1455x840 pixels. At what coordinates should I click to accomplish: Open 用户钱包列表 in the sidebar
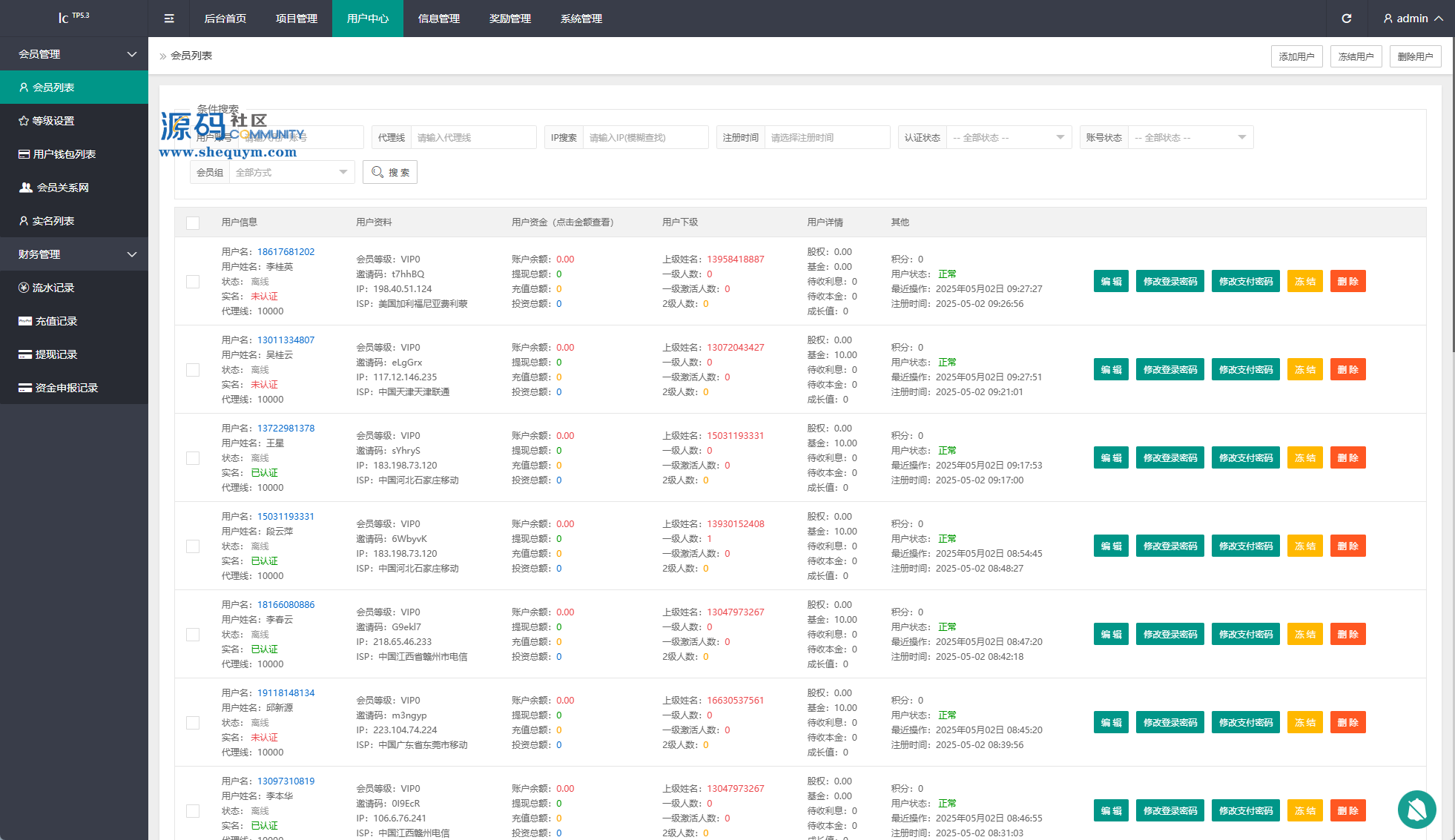click(x=64, y=154)
